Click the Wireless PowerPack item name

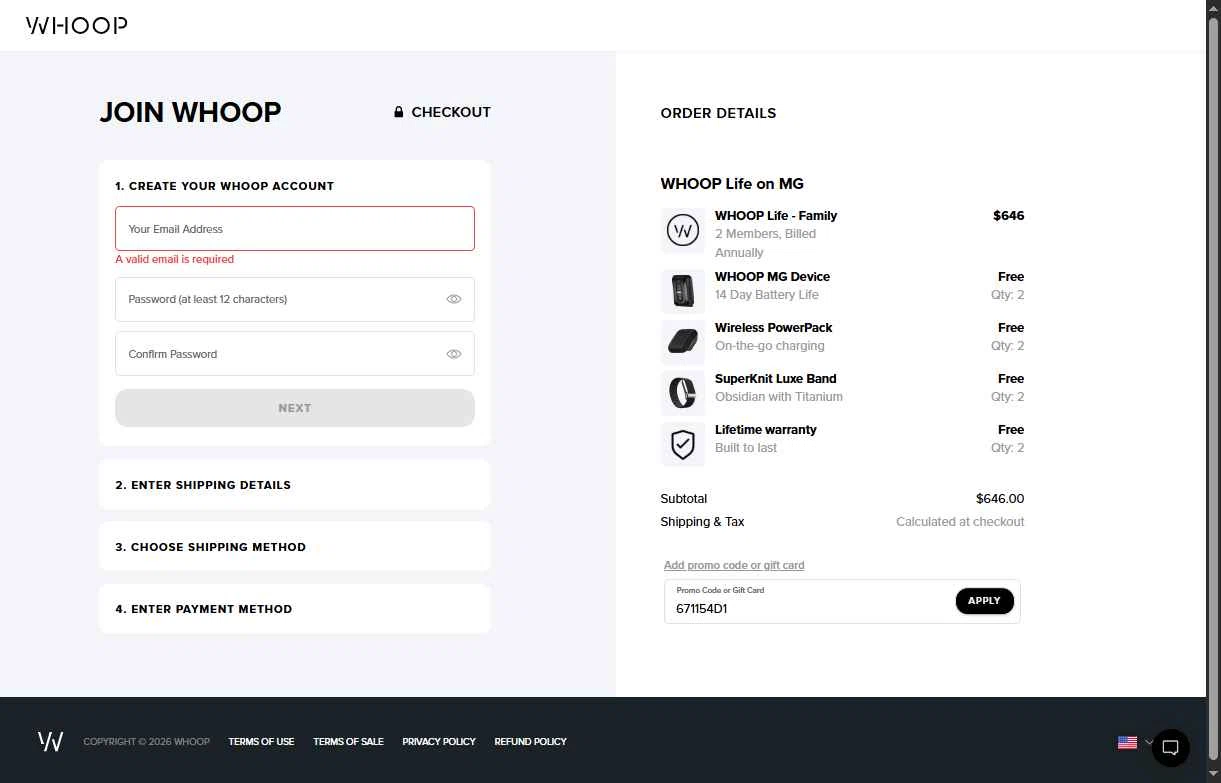coord(773,328)
